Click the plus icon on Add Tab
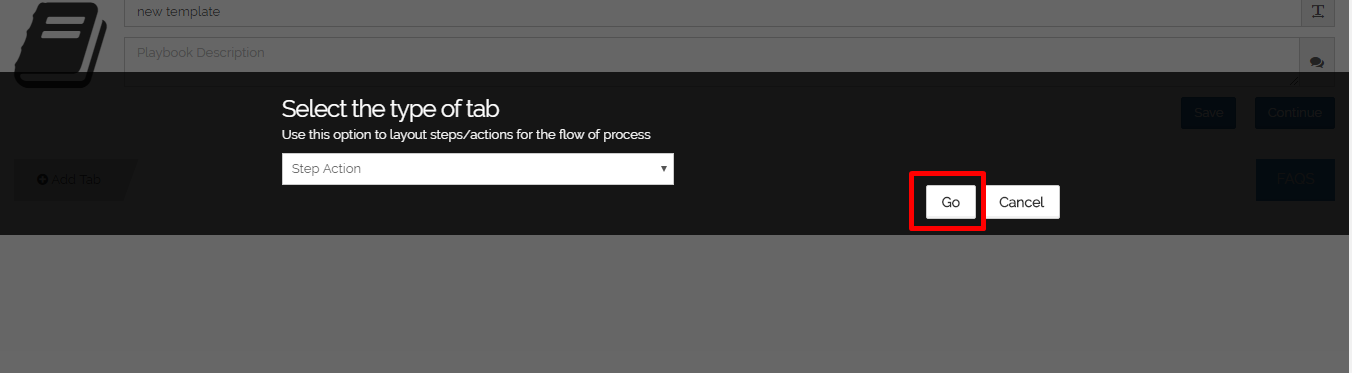 (42, 180)
